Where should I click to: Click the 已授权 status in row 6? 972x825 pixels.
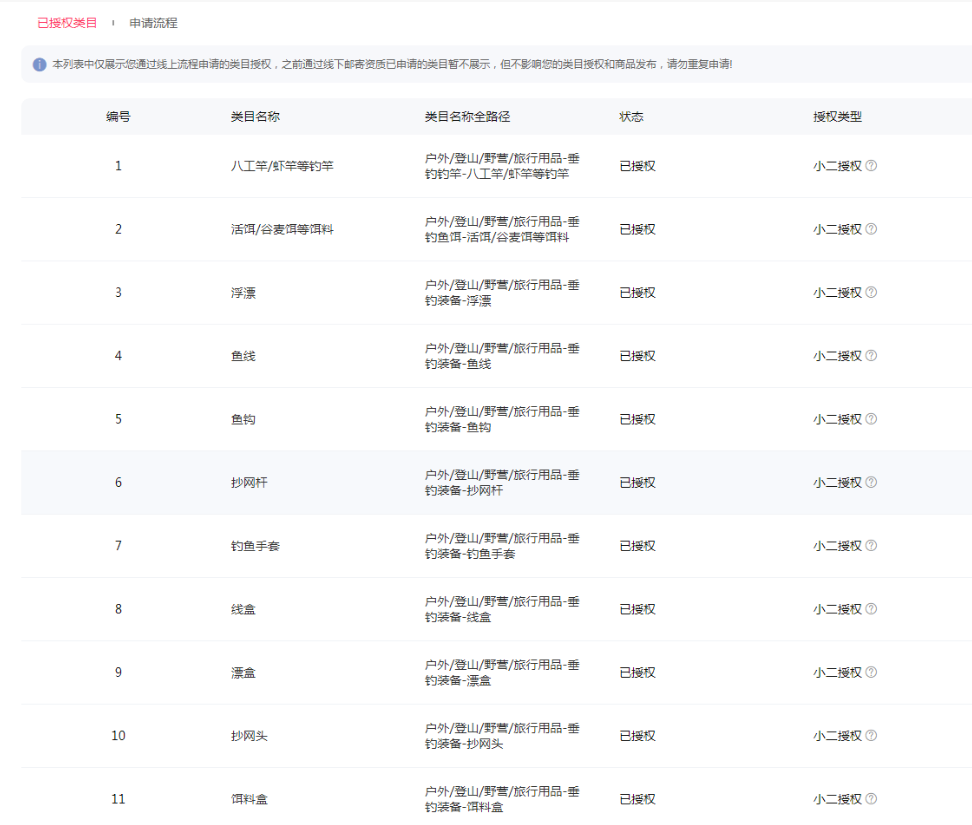pyautogui.click(x=637, y=482)
